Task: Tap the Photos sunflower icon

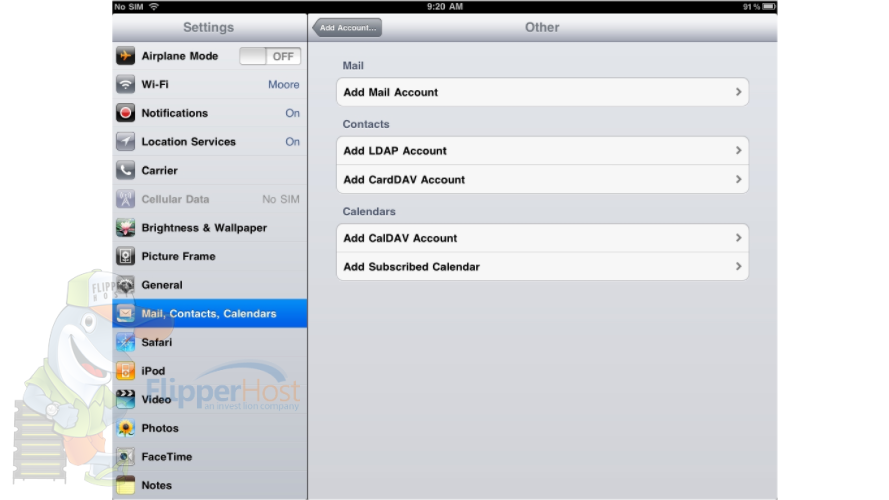Action: point(125,428)
